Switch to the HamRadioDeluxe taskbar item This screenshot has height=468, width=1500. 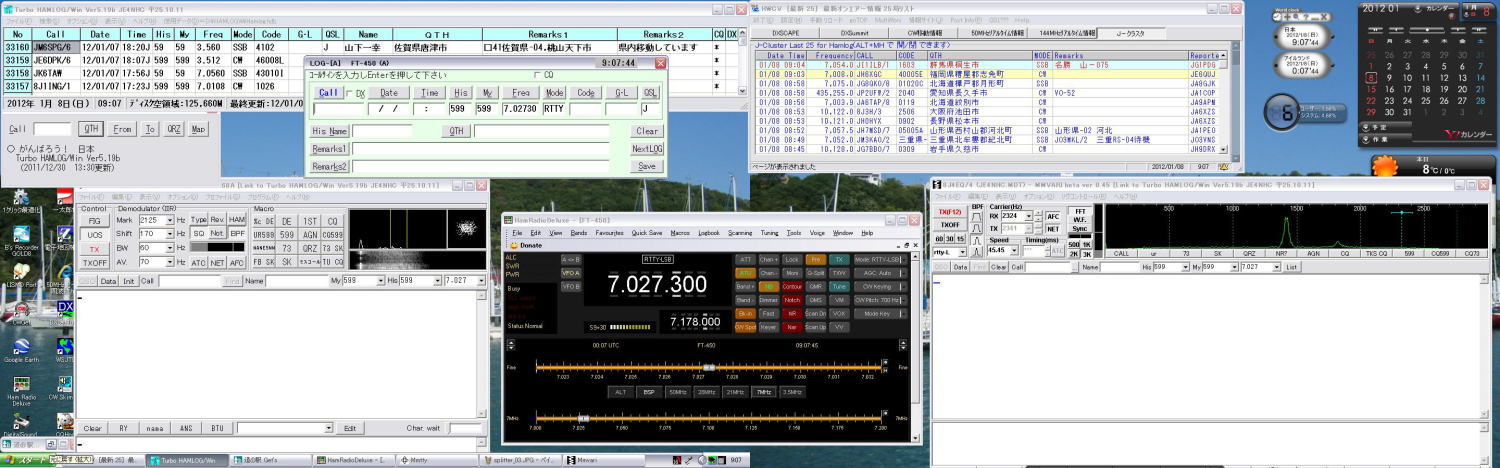coord(354,460)
